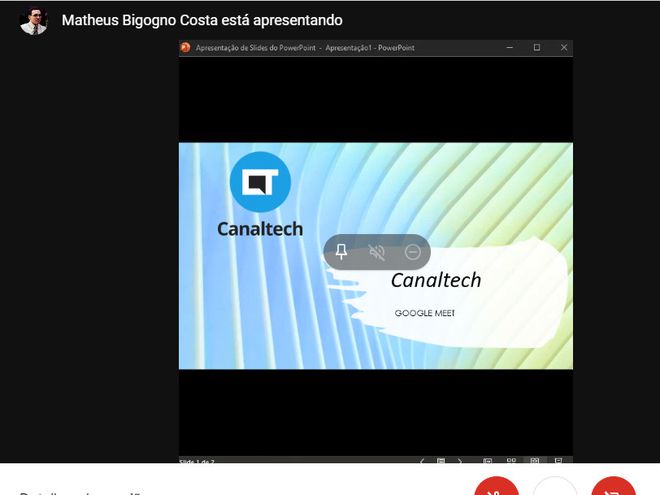Click italic 'Canaltech' title on slide

436,280
